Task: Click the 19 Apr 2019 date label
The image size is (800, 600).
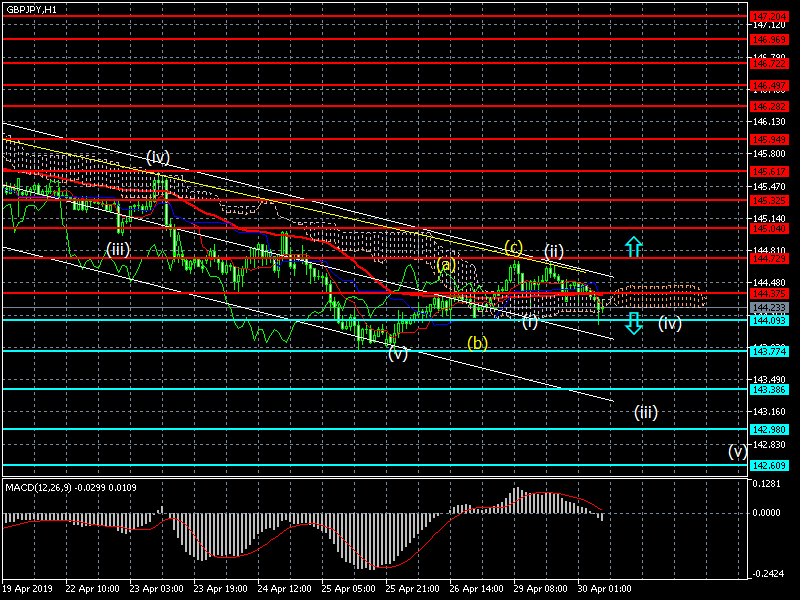Action: (28, 589)
